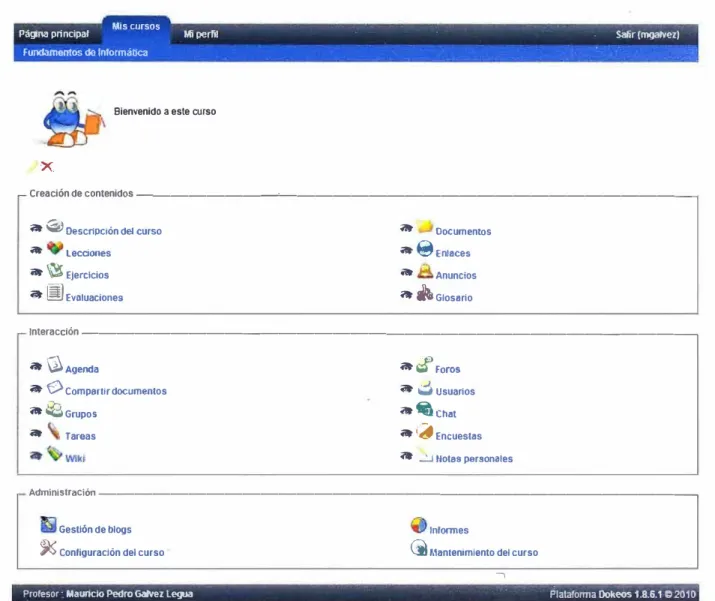This screenshot has width=715, height=601.
Task: Click the Descripción del curso icon
Action: point(55,226)
